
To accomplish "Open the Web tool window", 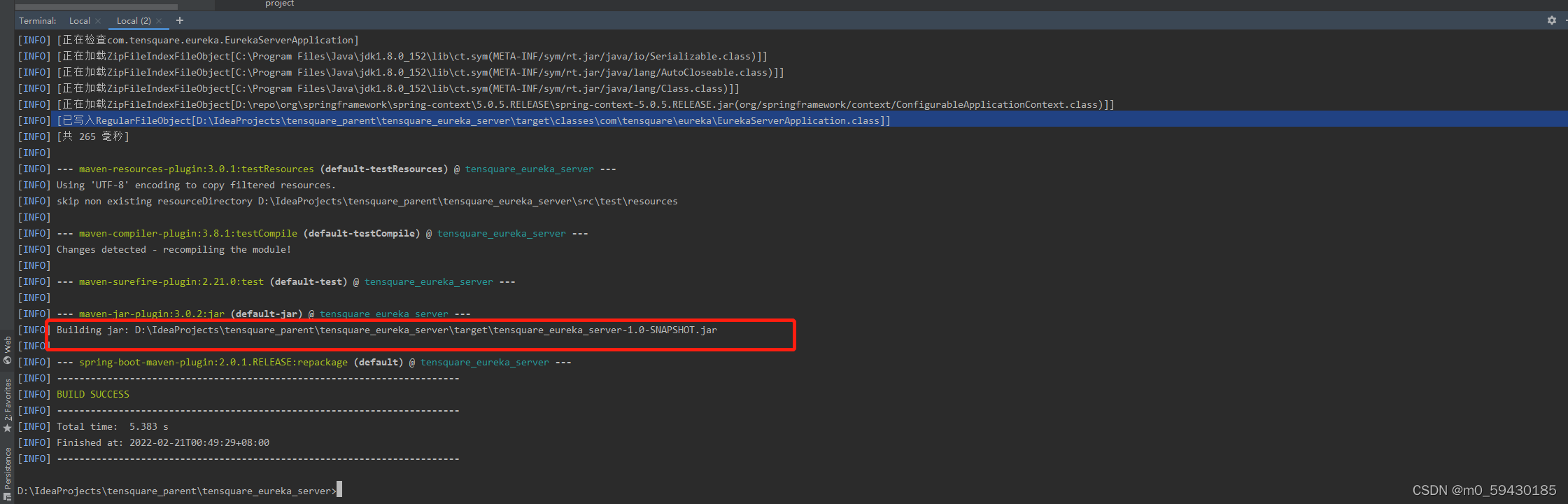I will tap(8, 350).
